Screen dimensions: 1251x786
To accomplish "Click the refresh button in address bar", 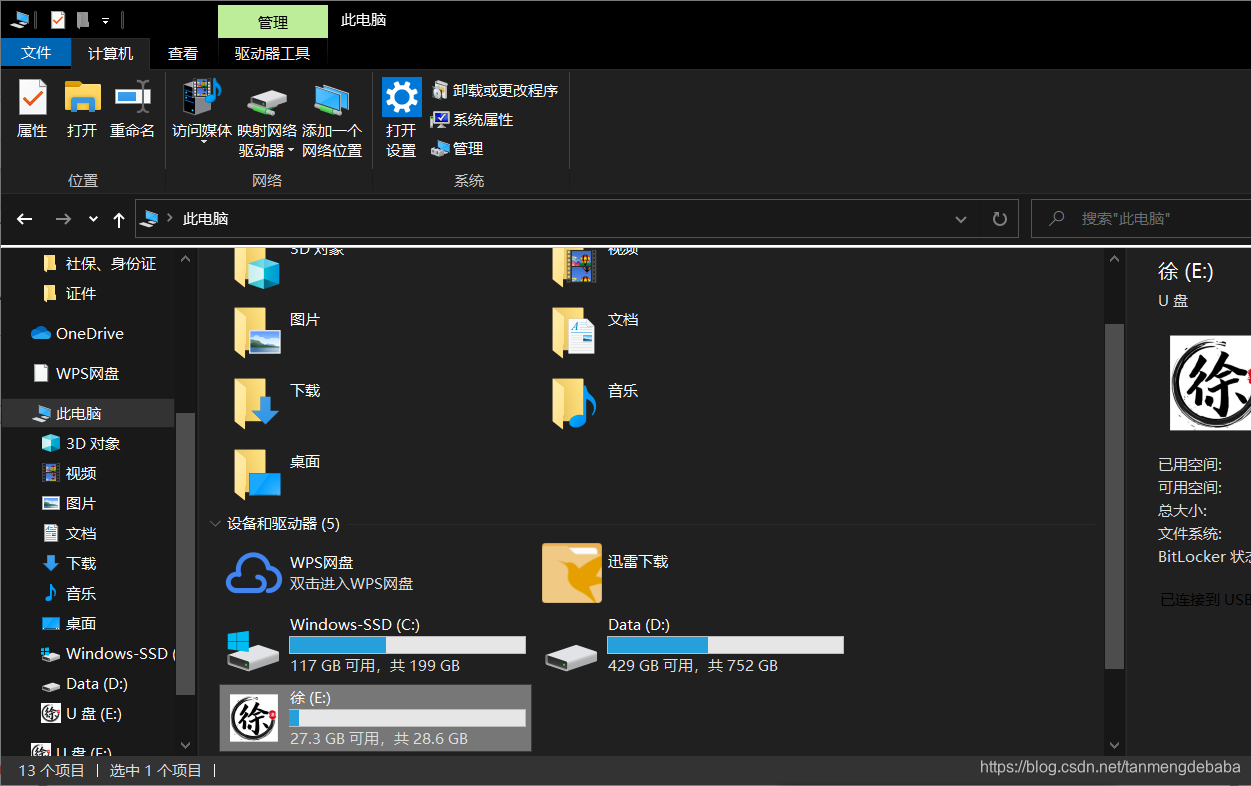I will [999, 219].
